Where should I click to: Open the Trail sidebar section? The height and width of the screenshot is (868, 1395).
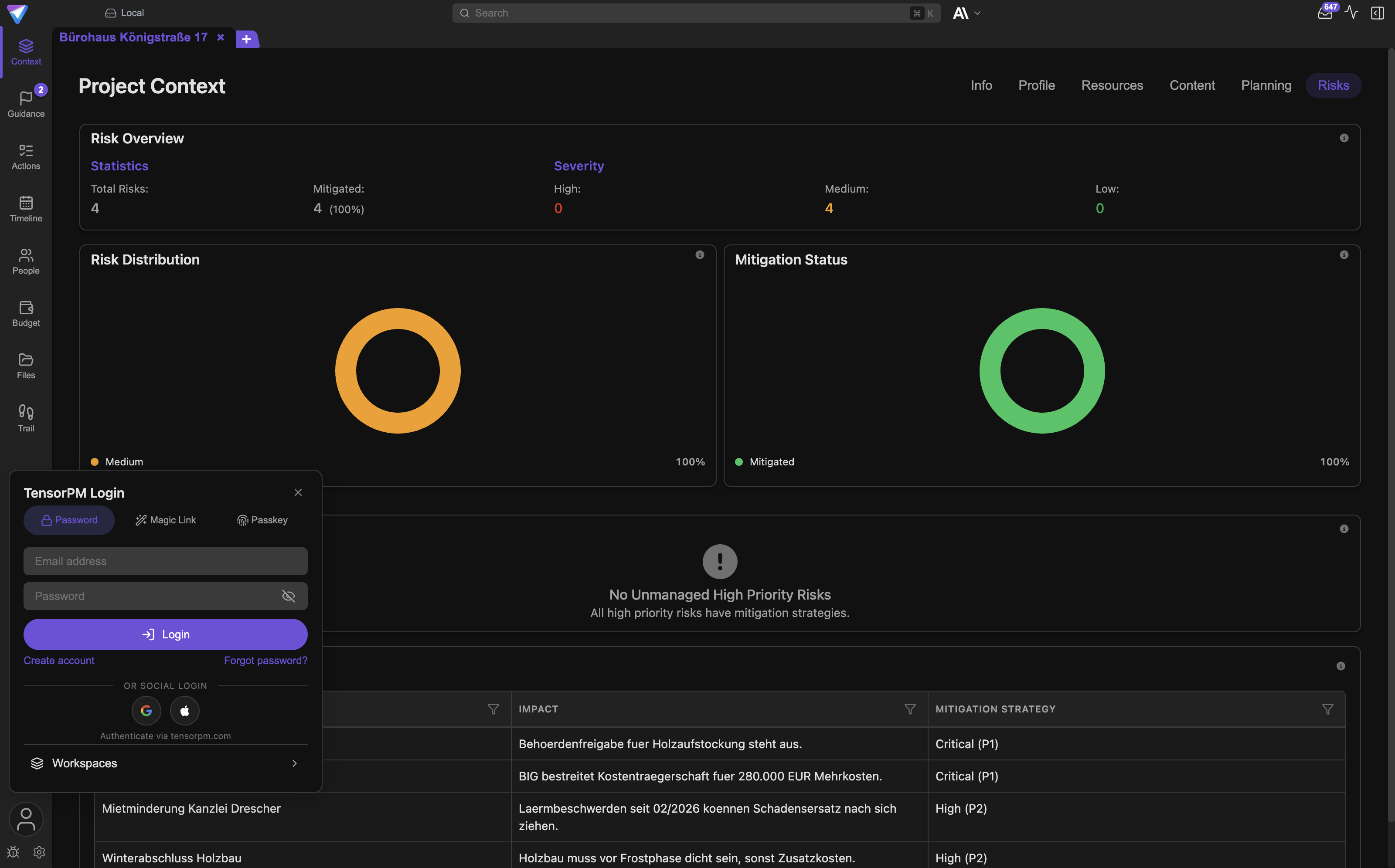tap(26, 418)
